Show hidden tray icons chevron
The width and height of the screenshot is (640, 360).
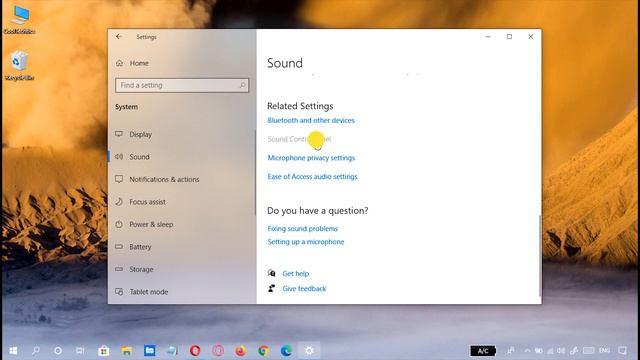527,351
